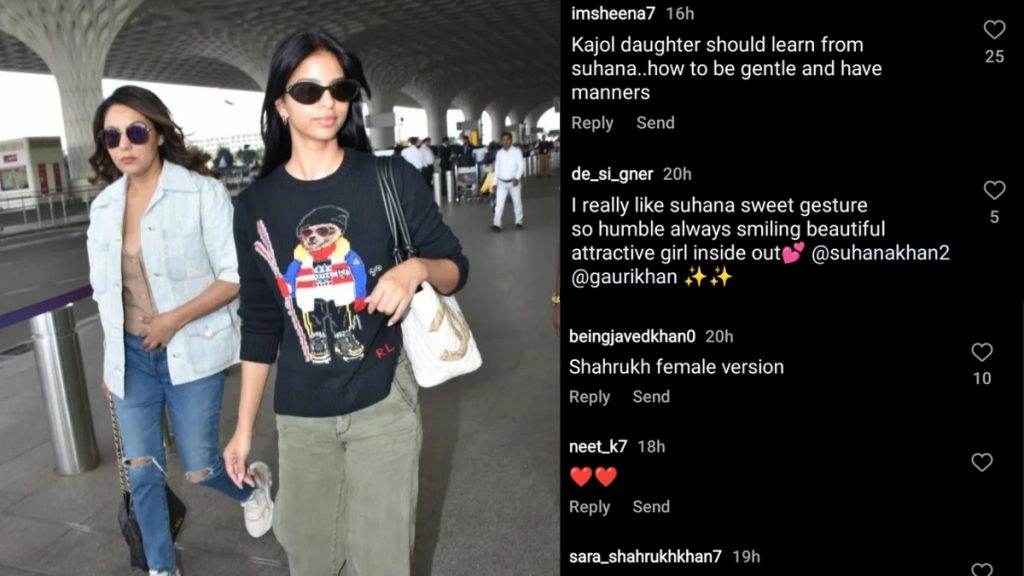Open de_si_gner's profile
This screenshot has width=1024, height=576.
[612, 174]
